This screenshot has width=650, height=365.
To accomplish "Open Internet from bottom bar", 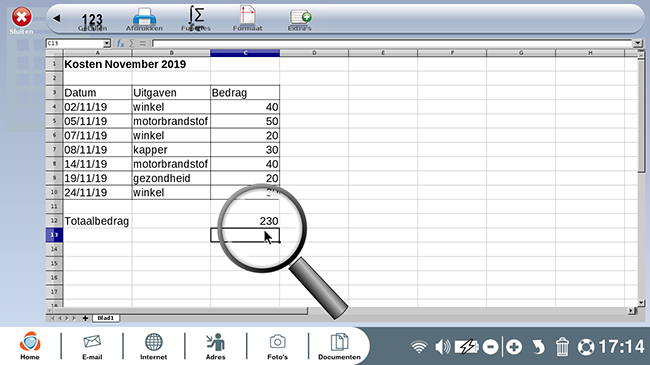I will tap(154, 347).
